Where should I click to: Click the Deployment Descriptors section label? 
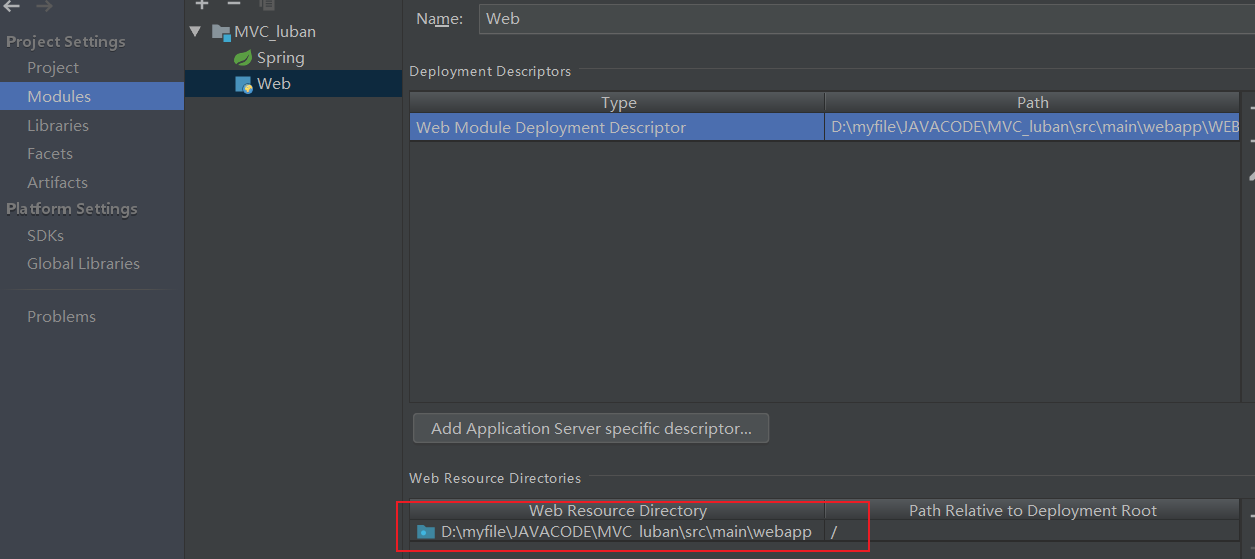pos(490,72)
